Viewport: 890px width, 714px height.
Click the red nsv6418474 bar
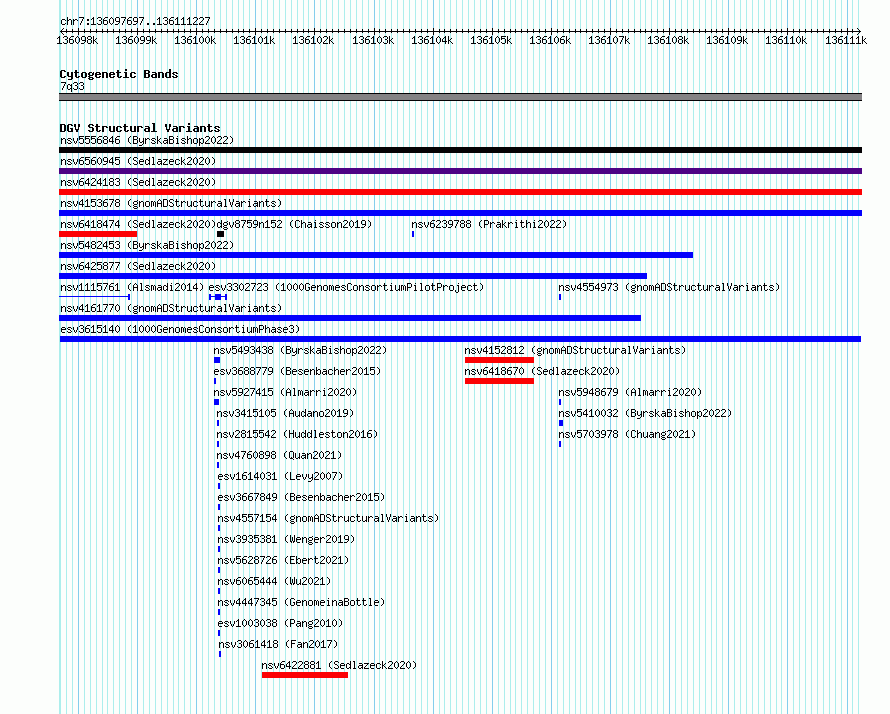98,234
